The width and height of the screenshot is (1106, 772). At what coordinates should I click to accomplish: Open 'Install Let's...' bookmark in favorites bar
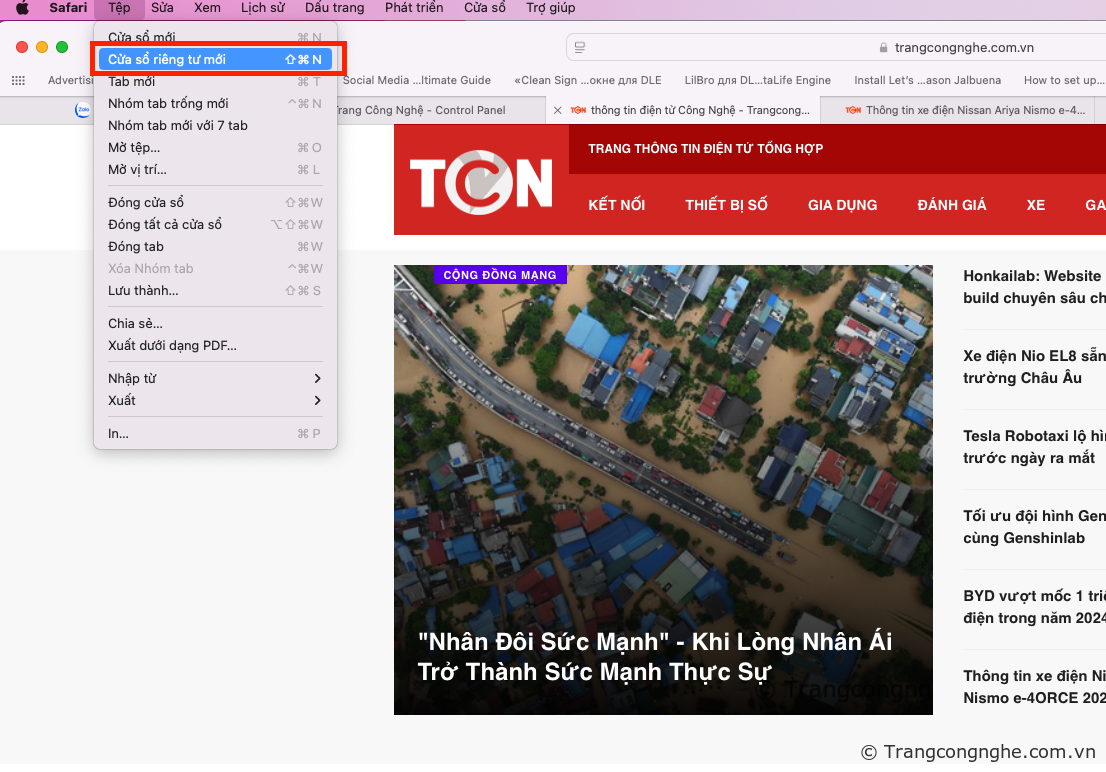pos(926,80)
